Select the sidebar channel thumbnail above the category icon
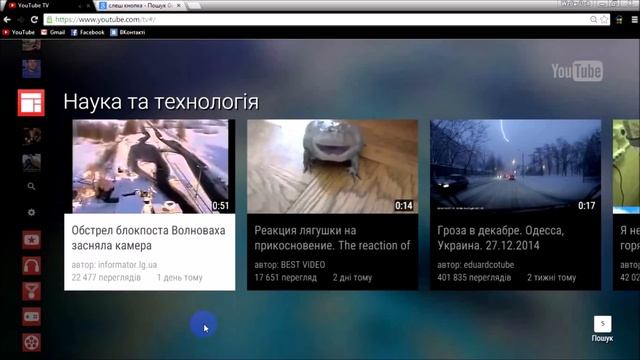640x360 pixels. click(x=31, y=68)
